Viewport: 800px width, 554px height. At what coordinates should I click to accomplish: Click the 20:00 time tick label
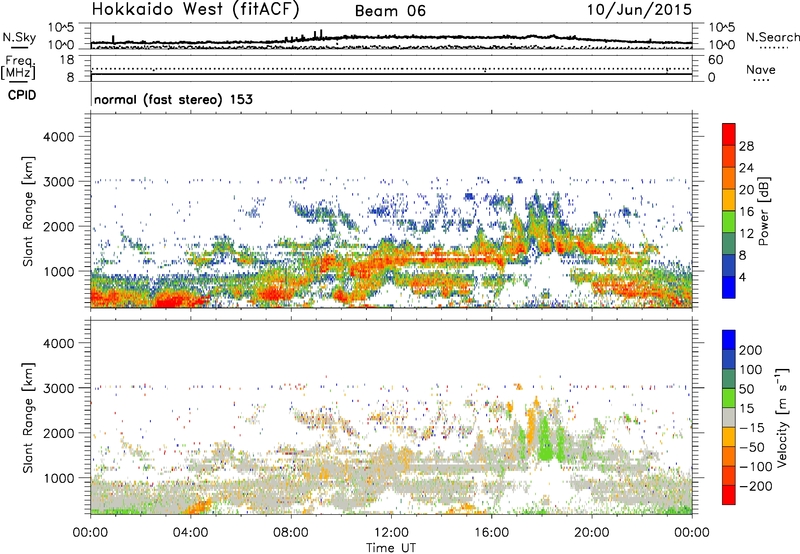pos(591,533)
